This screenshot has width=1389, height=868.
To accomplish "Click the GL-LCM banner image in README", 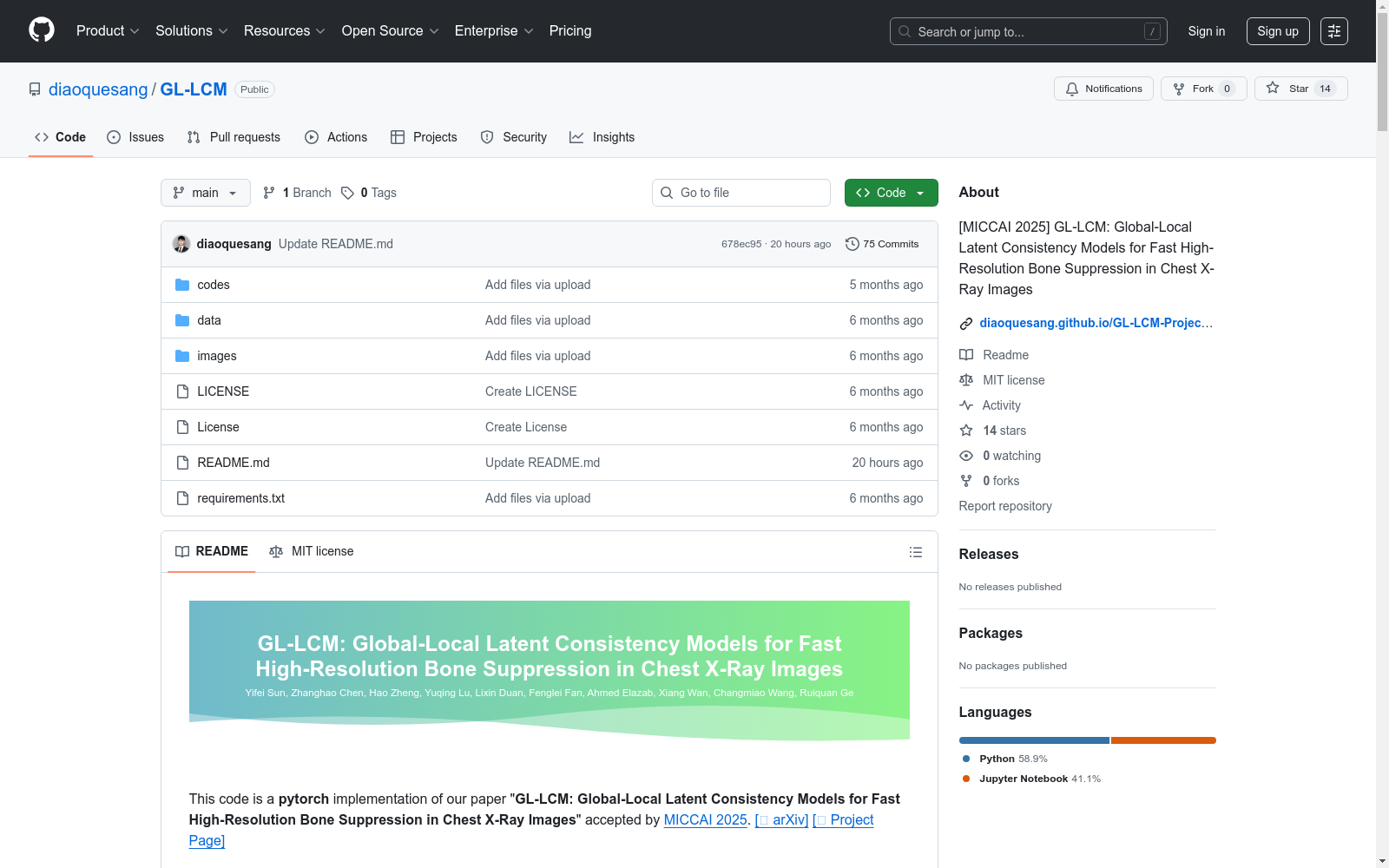I will (550, 671).
